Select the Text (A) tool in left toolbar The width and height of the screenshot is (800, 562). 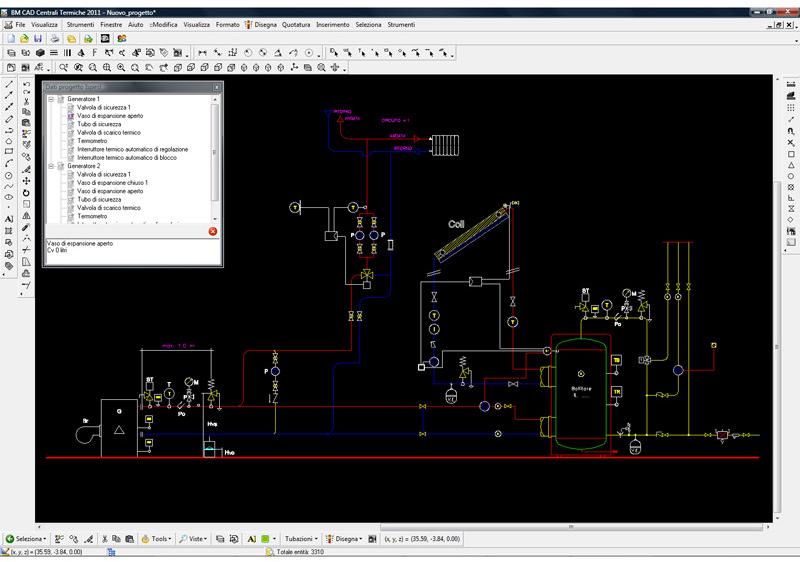pos(9,217)
